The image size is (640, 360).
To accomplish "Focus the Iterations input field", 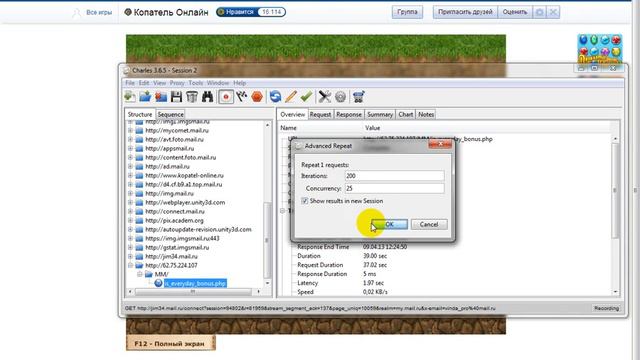I will [x=394, y=176].
